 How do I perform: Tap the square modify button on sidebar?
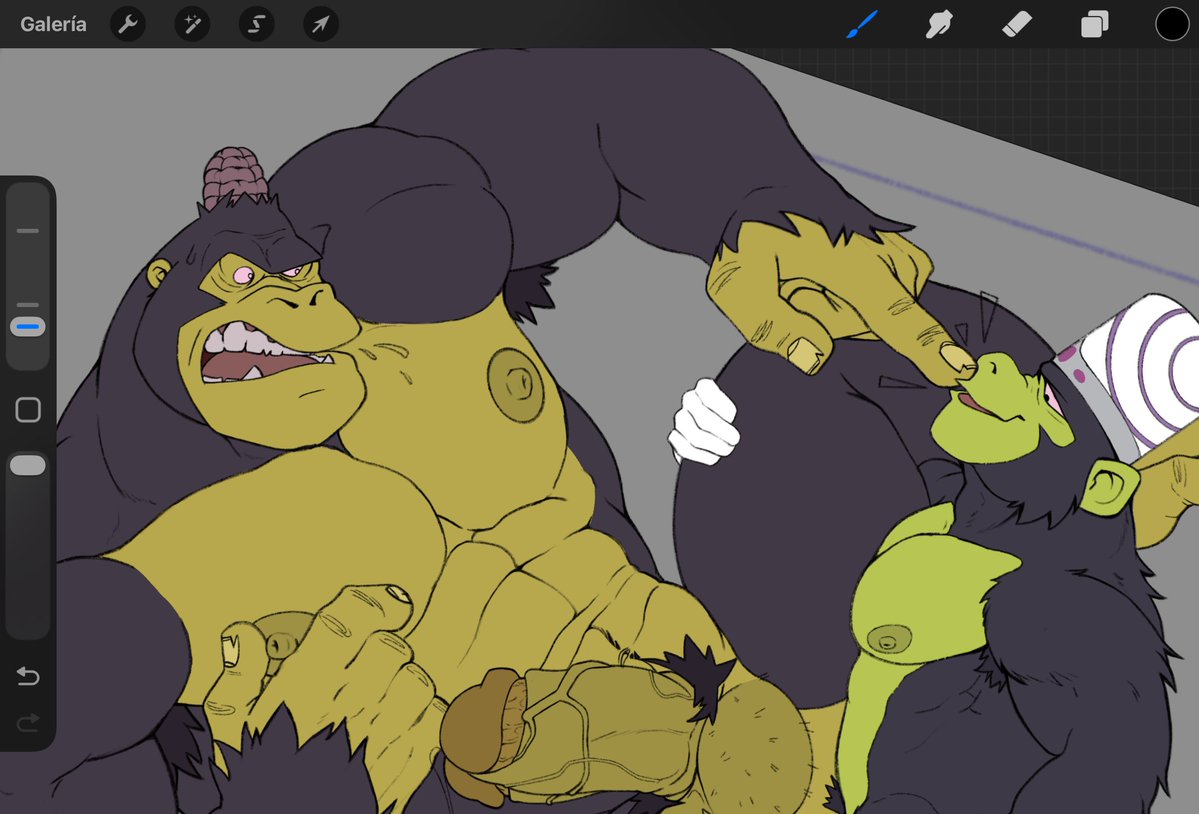[x=28, y=410]
